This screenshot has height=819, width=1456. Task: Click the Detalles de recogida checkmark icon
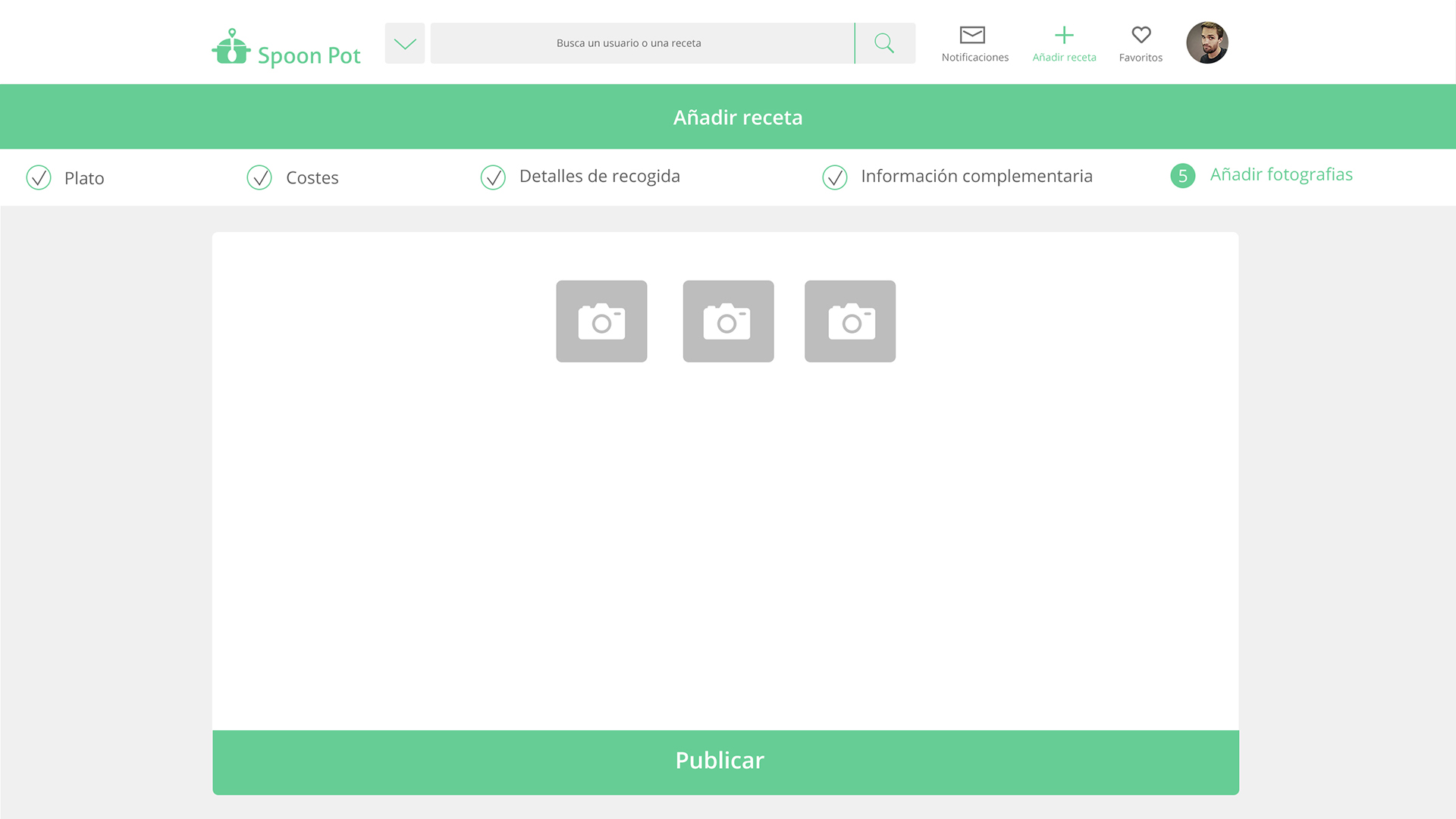[493, 177]
